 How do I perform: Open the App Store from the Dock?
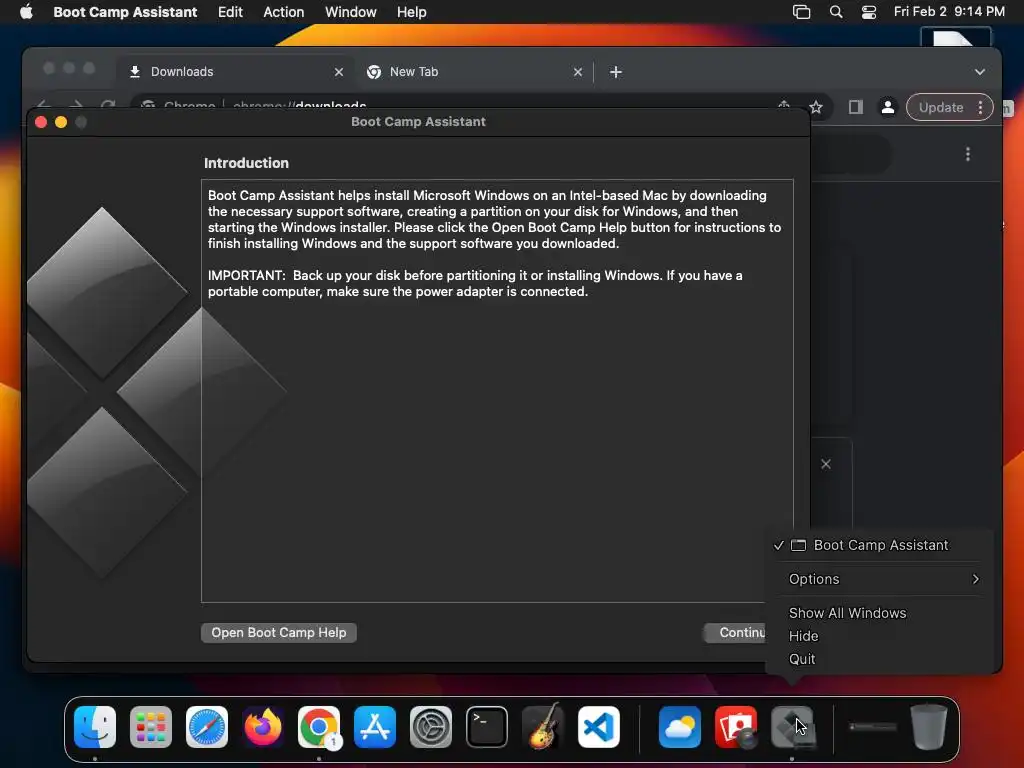pyautogui.click(x=375, y=727)
